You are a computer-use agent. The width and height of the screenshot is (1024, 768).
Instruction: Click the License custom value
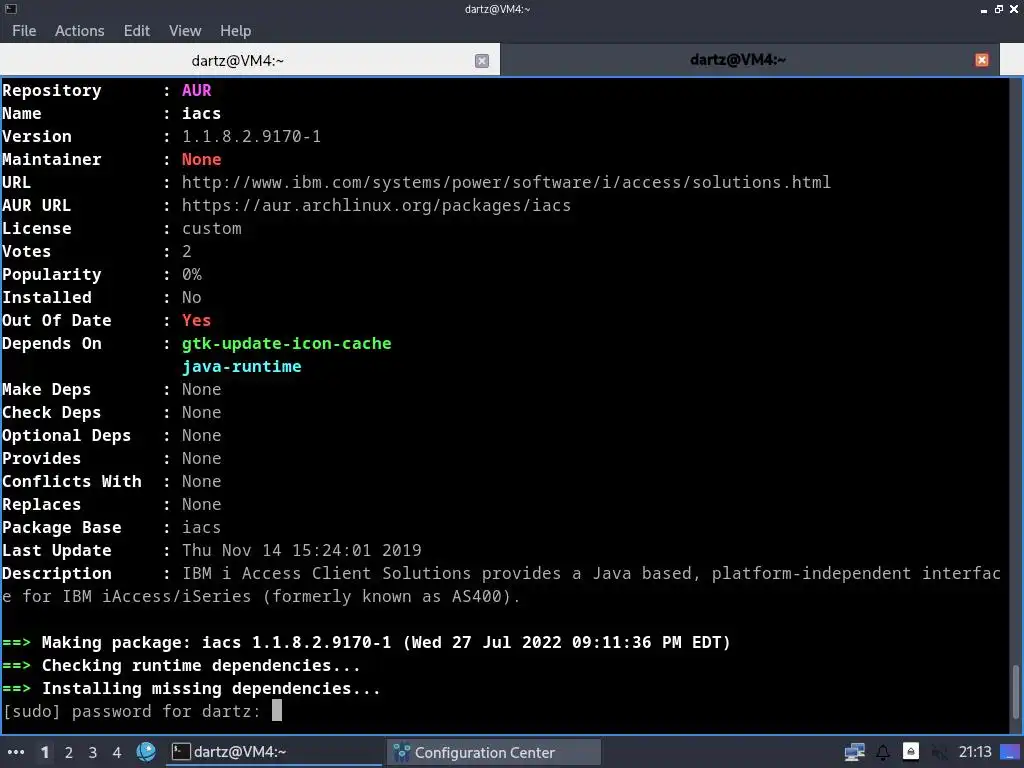point(212,228)
